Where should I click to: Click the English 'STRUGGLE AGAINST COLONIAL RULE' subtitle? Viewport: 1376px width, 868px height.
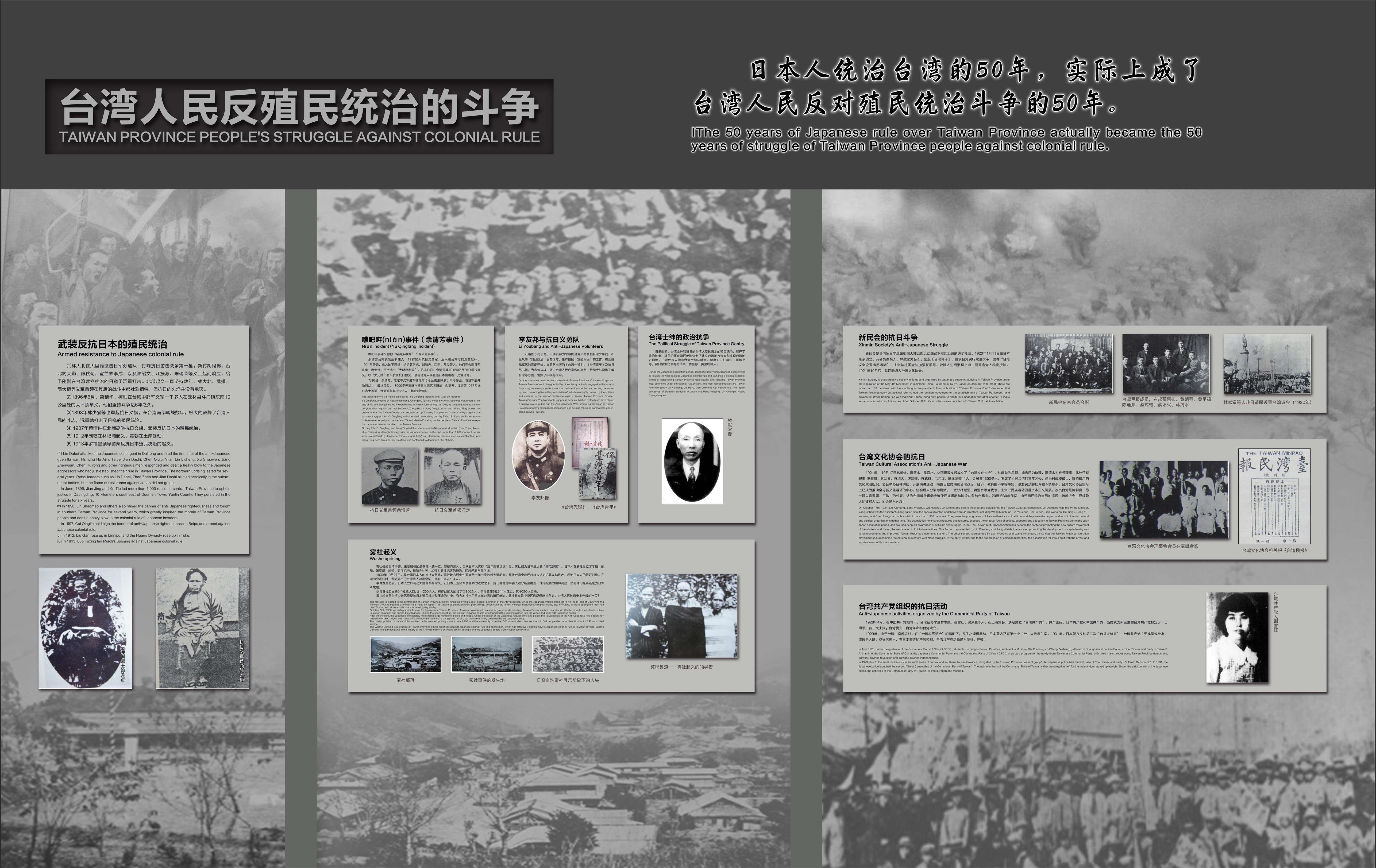[x=299, y=137]
